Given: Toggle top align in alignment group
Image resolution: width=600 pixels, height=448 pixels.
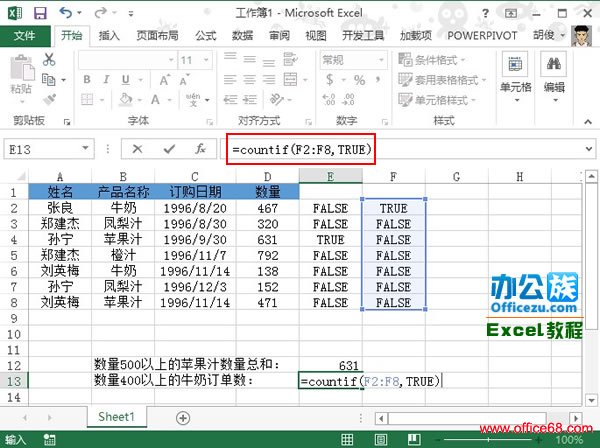Looking at the screenshot, I should 230,59.
